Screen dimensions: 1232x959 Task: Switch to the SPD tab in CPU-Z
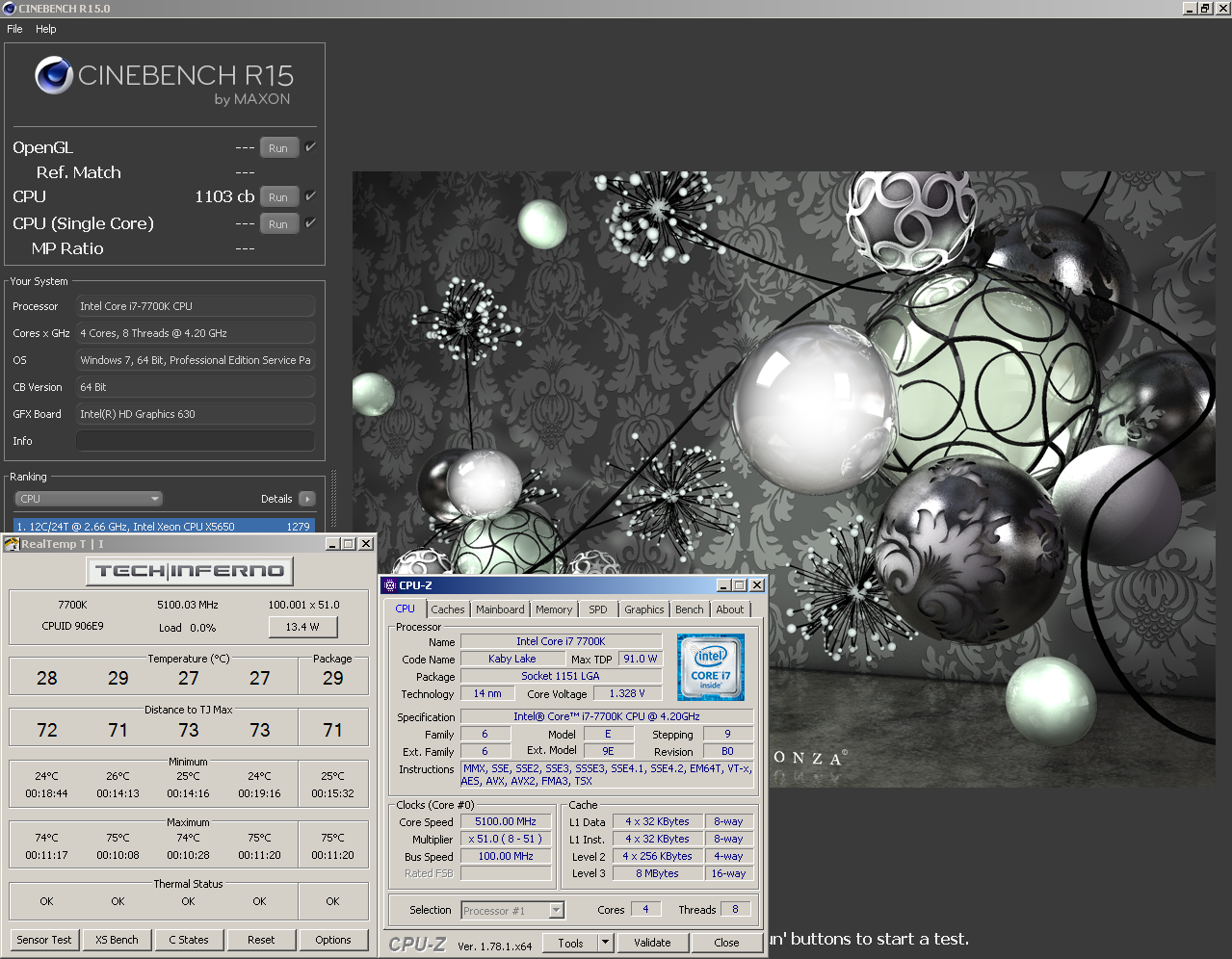tap(598, 609)
